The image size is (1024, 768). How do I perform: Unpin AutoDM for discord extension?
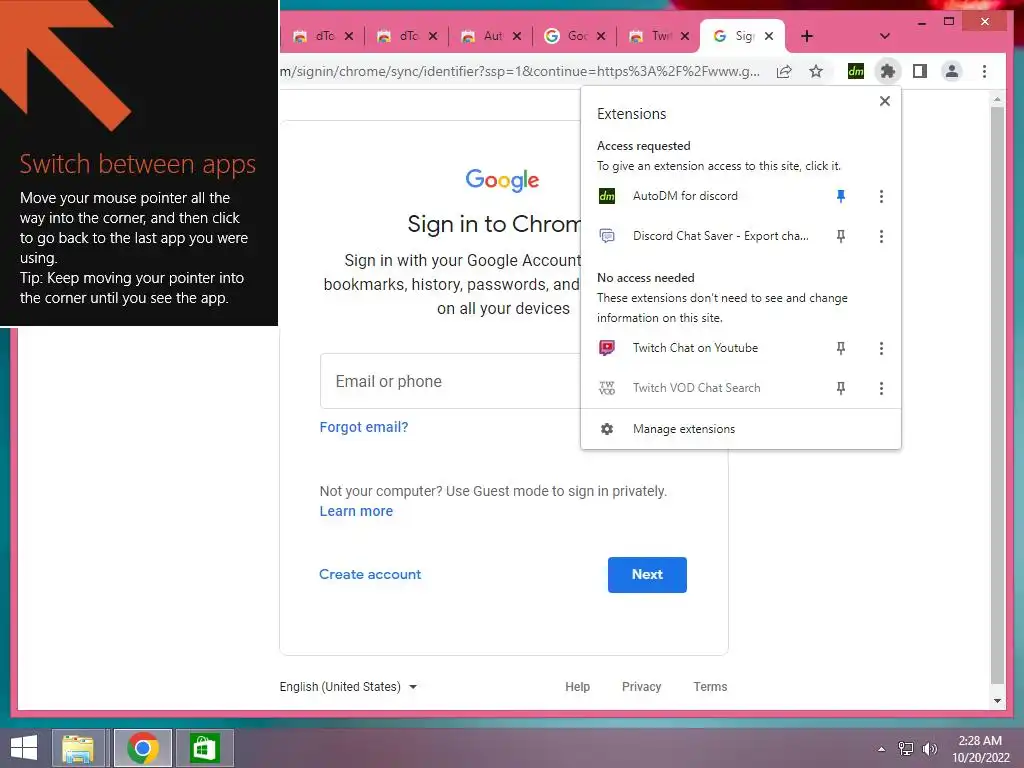[840, 196]
